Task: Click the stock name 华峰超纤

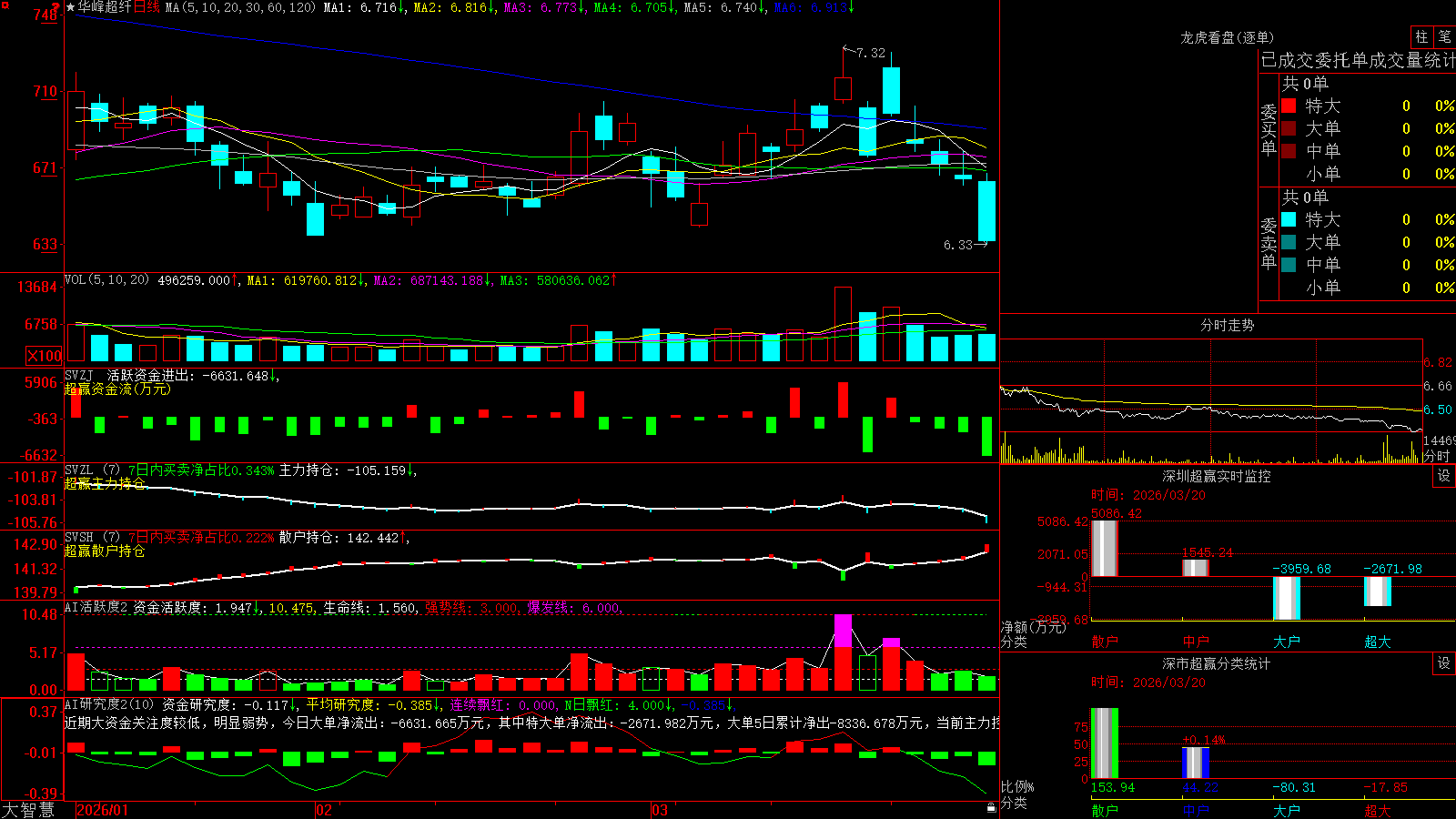Action: tap(105, 7)
